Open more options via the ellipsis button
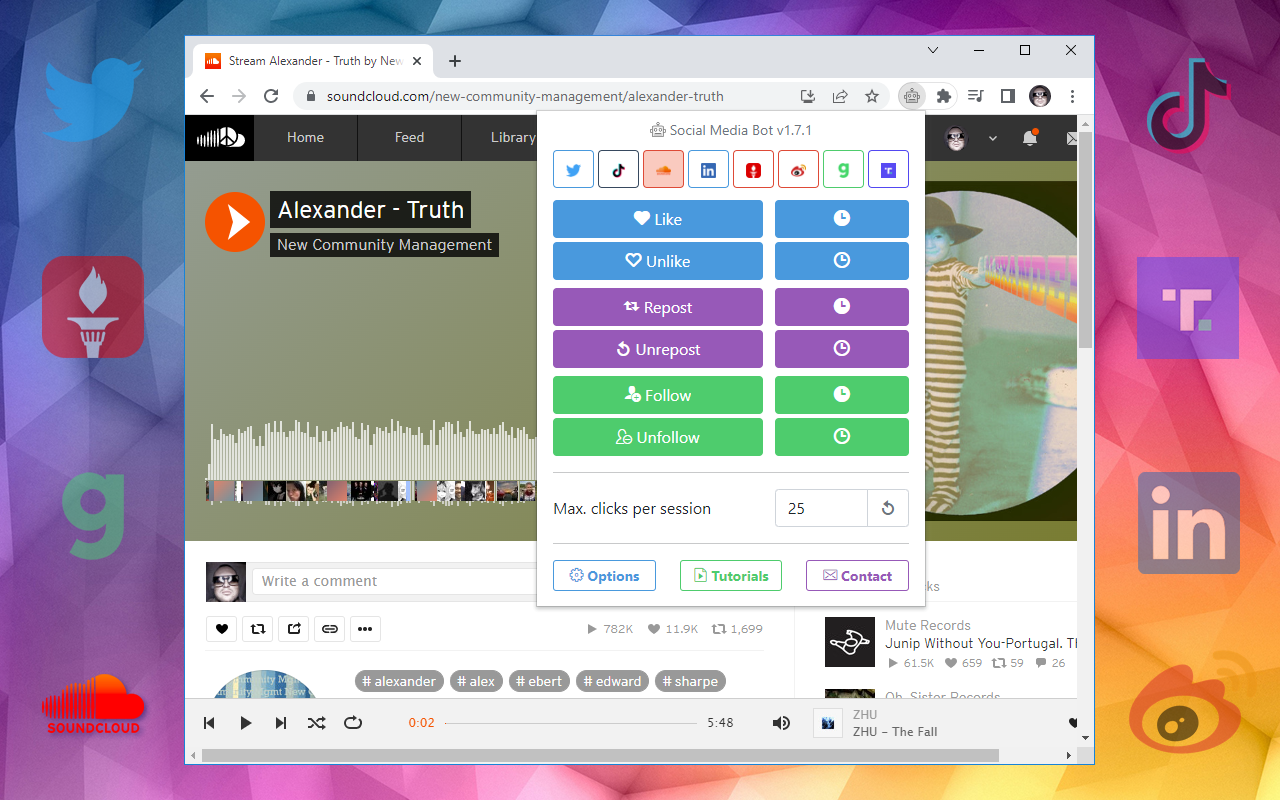 (365, 629)
